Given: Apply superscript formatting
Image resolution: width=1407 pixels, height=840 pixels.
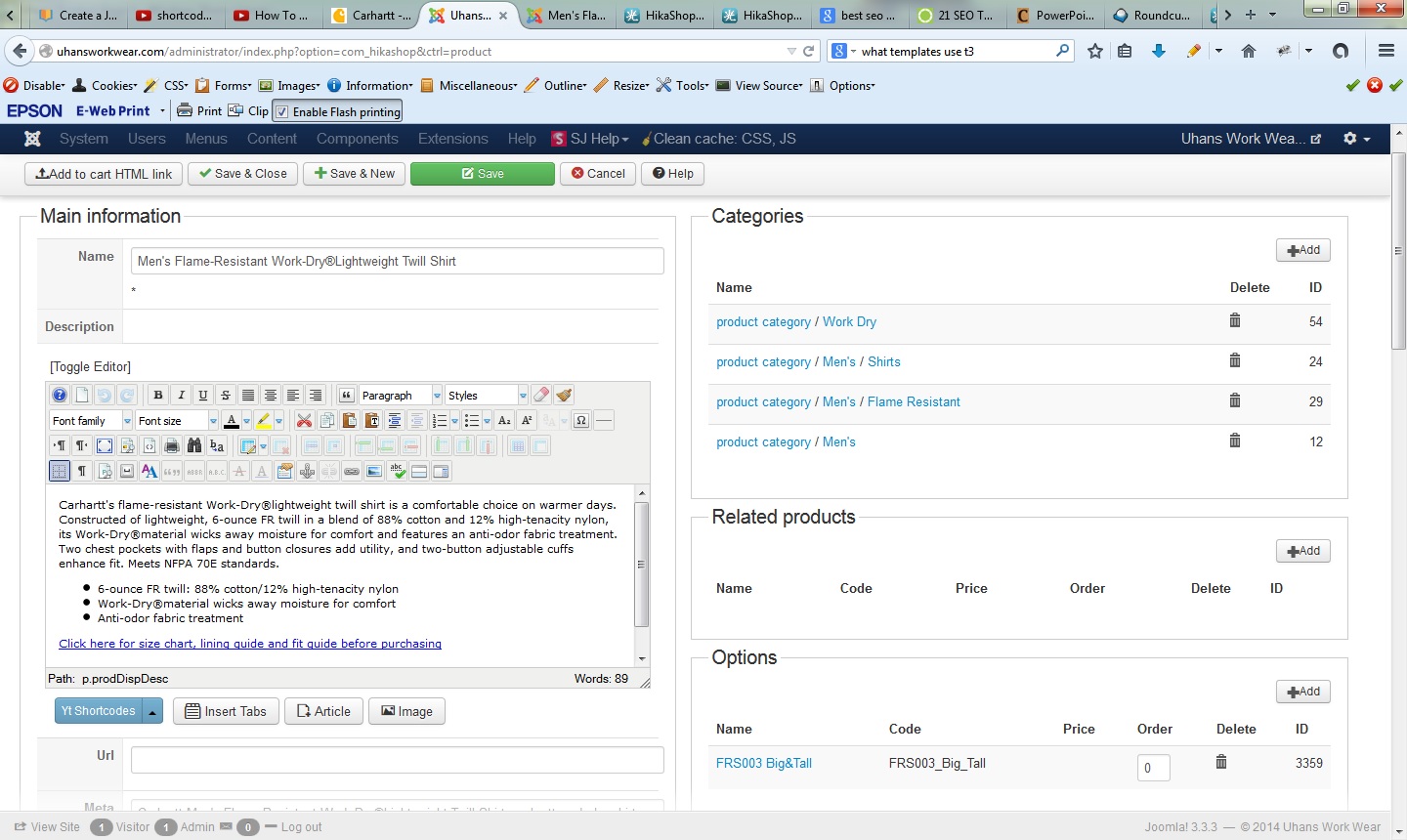Looking at the screenshot, I should coord(527,421).
